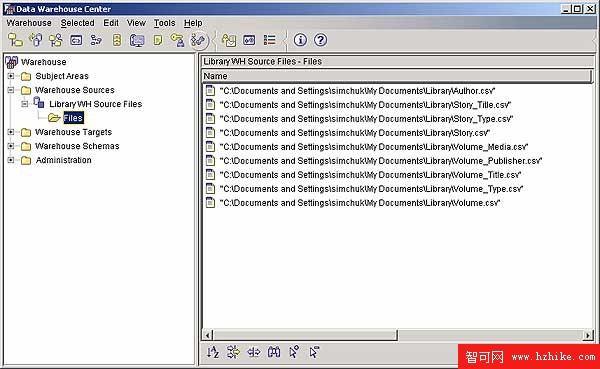
Task: Click the horizontal scrollbar thumb in the file list
Action: click(305, 335)
